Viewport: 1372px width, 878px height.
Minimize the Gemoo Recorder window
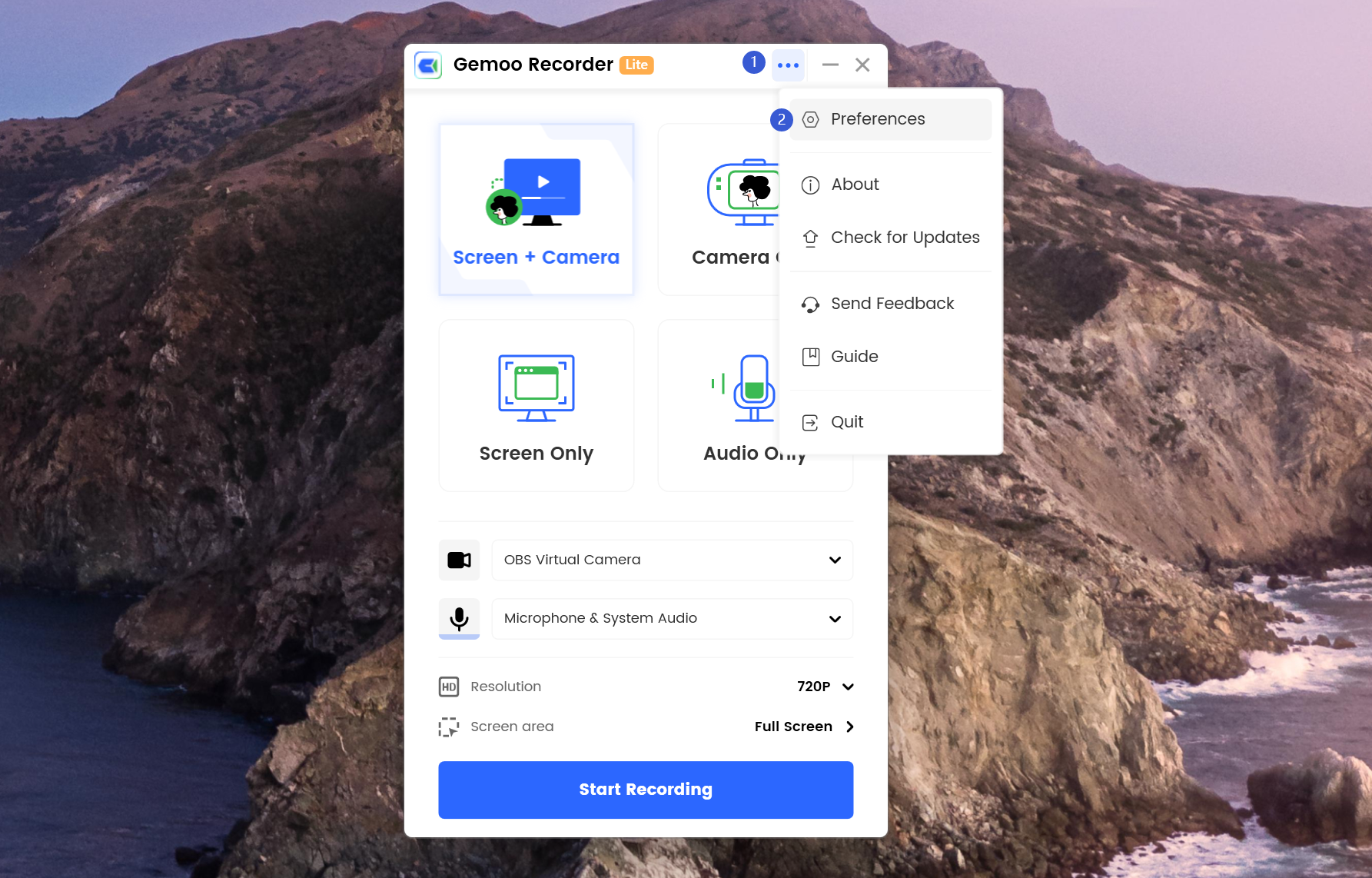coord(830,65)
